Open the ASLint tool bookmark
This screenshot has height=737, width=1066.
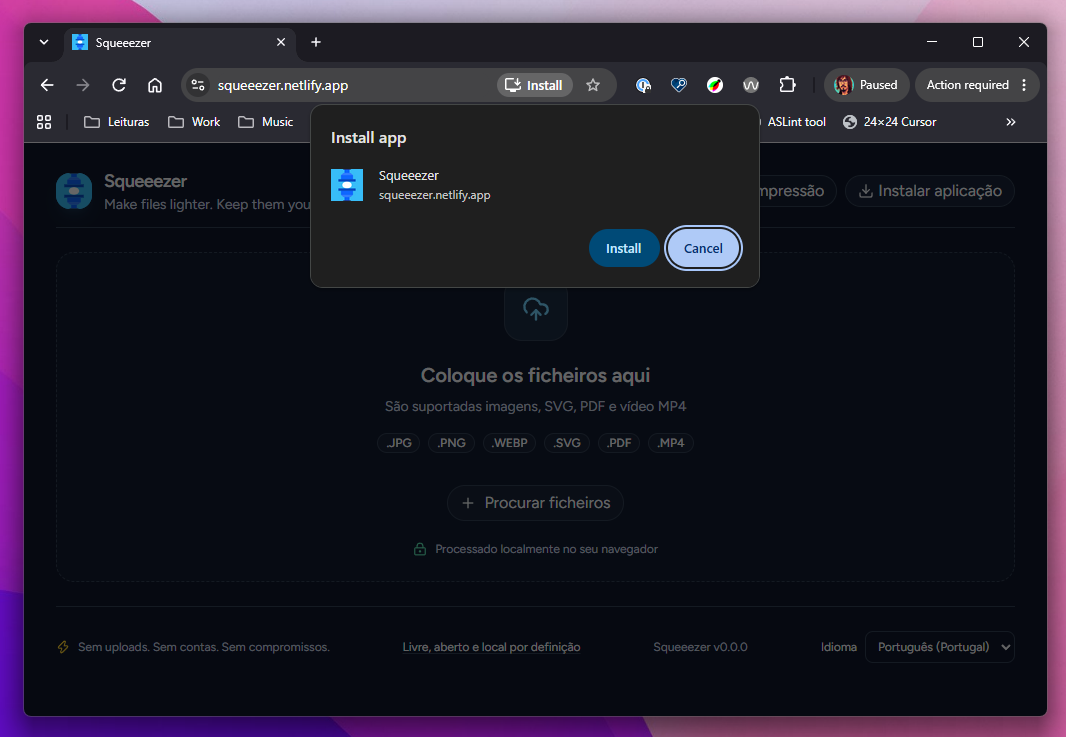tap(795, 122)
